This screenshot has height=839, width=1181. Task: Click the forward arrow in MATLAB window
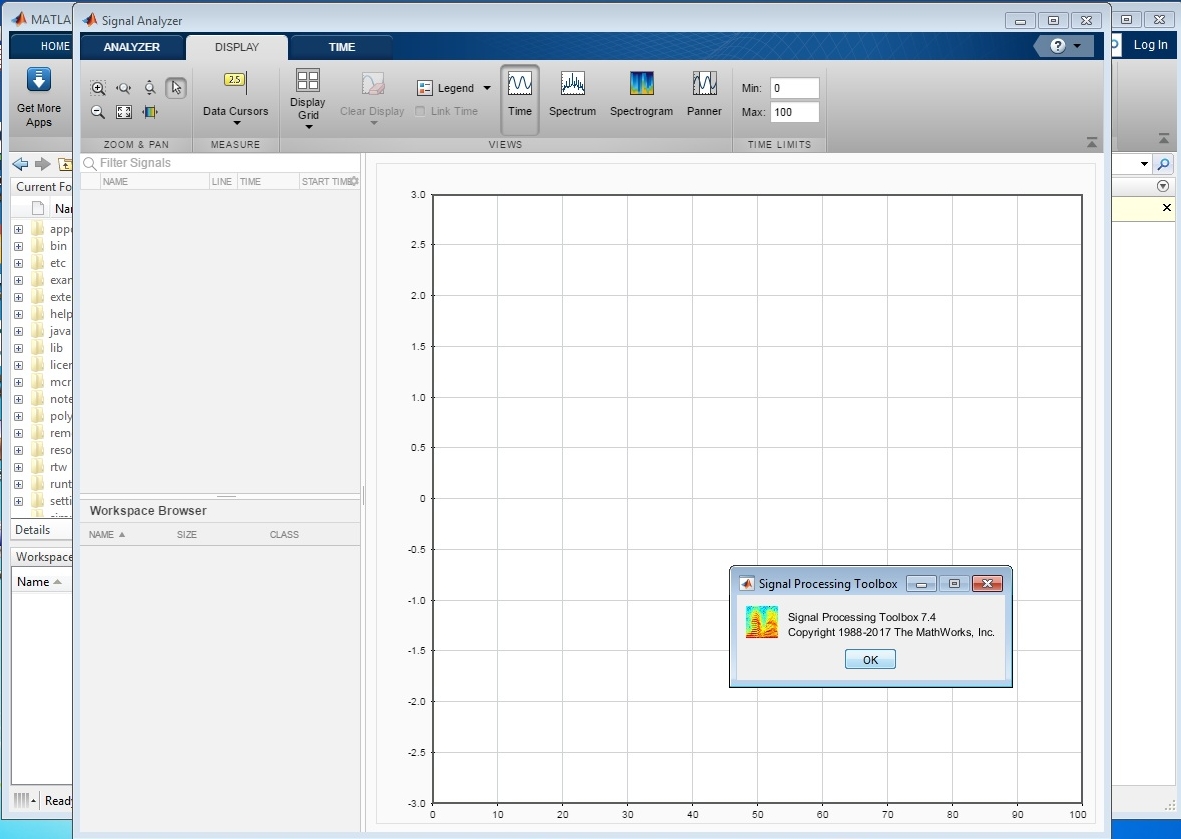coord(42,163)
